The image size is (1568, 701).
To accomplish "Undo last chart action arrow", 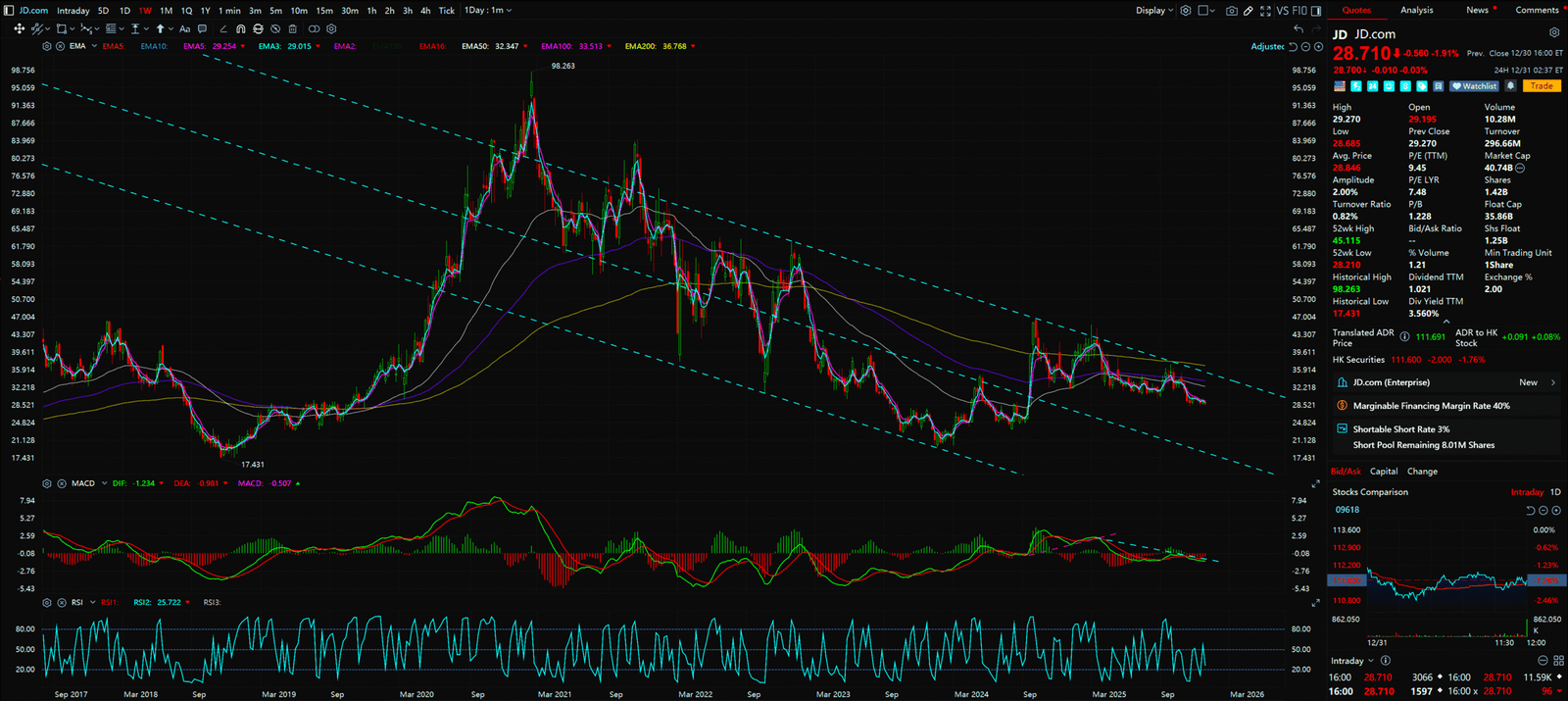I will click(x=1298, y=29).
